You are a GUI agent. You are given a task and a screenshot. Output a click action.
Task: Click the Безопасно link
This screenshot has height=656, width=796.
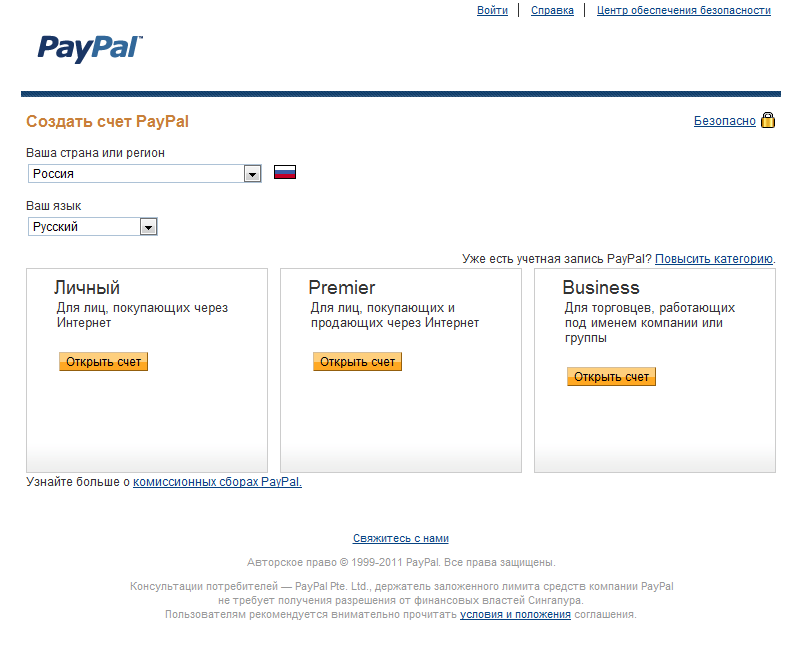[724, 121]
